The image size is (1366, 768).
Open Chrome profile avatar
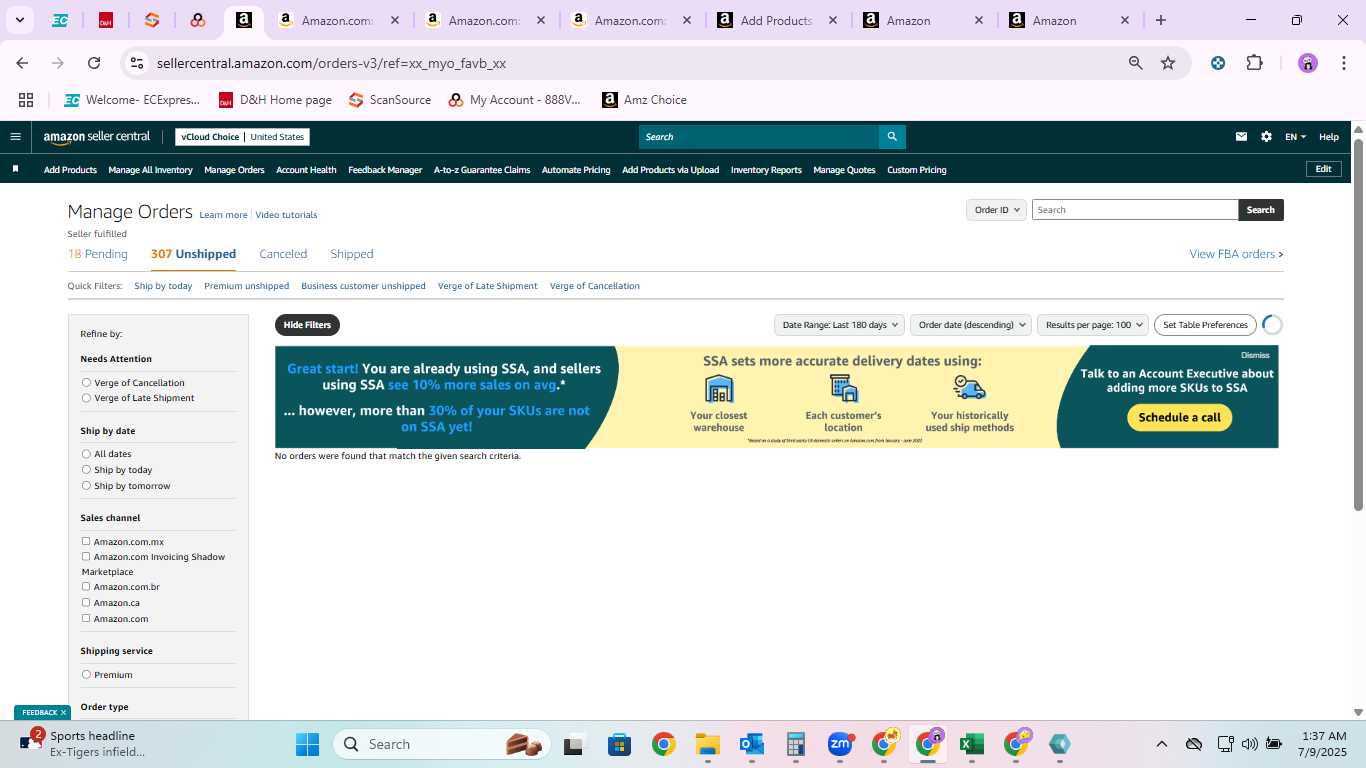pyautogui.click(x=1308, y=63)
